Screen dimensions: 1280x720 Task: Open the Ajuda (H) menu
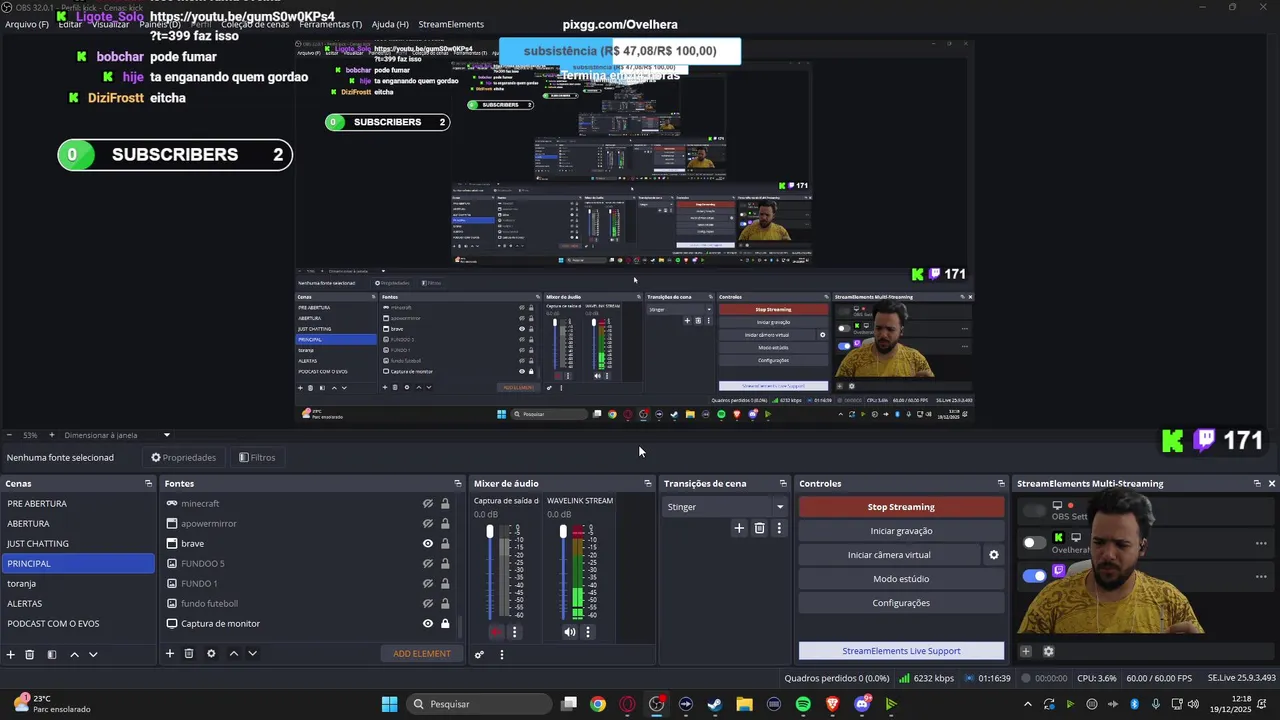(x=390, y=24)
